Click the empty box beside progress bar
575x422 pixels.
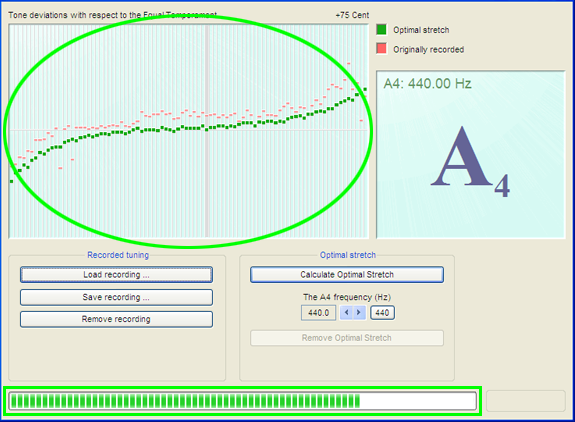pos(525,401)
